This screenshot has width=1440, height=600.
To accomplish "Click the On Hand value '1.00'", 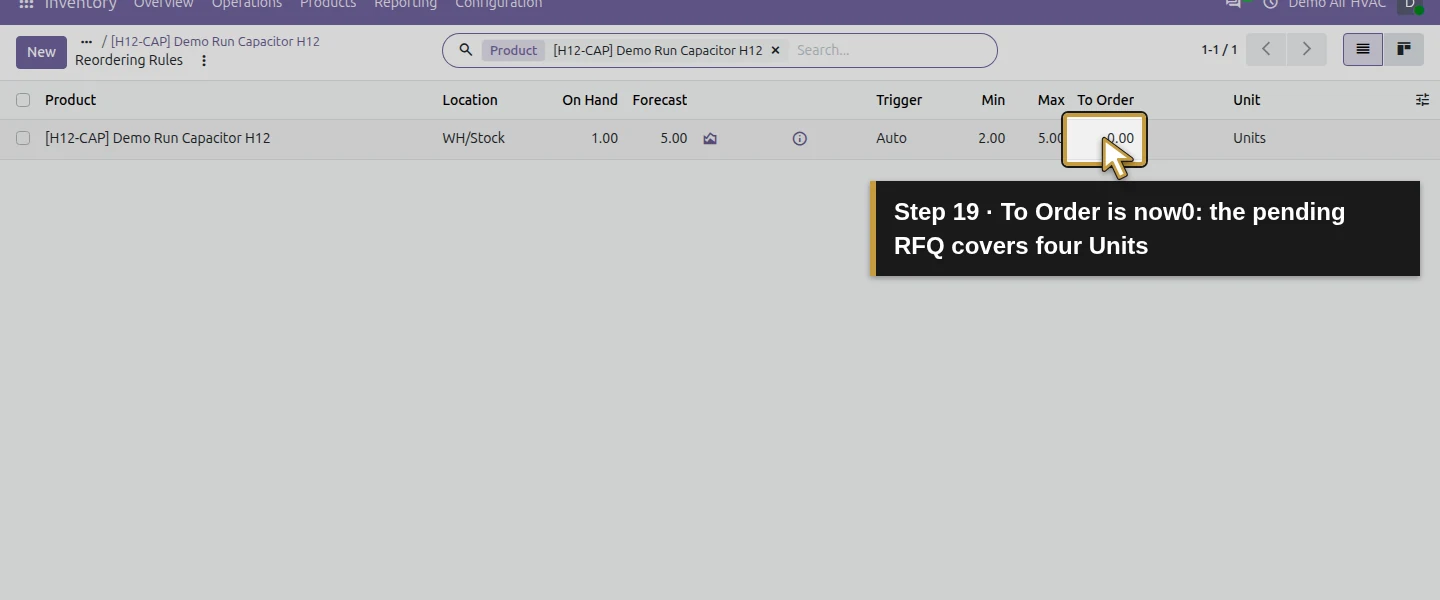I will tap(604, 138).
